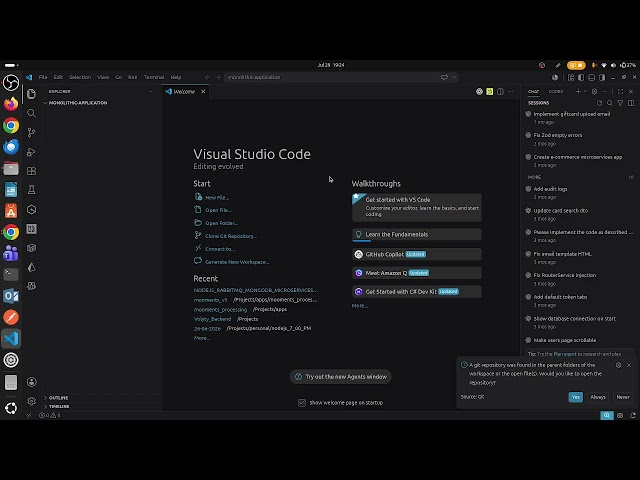The width and height of the screenshot is (640, 480).
Task: Open the Testing flask view
Action: click(31, 190)
